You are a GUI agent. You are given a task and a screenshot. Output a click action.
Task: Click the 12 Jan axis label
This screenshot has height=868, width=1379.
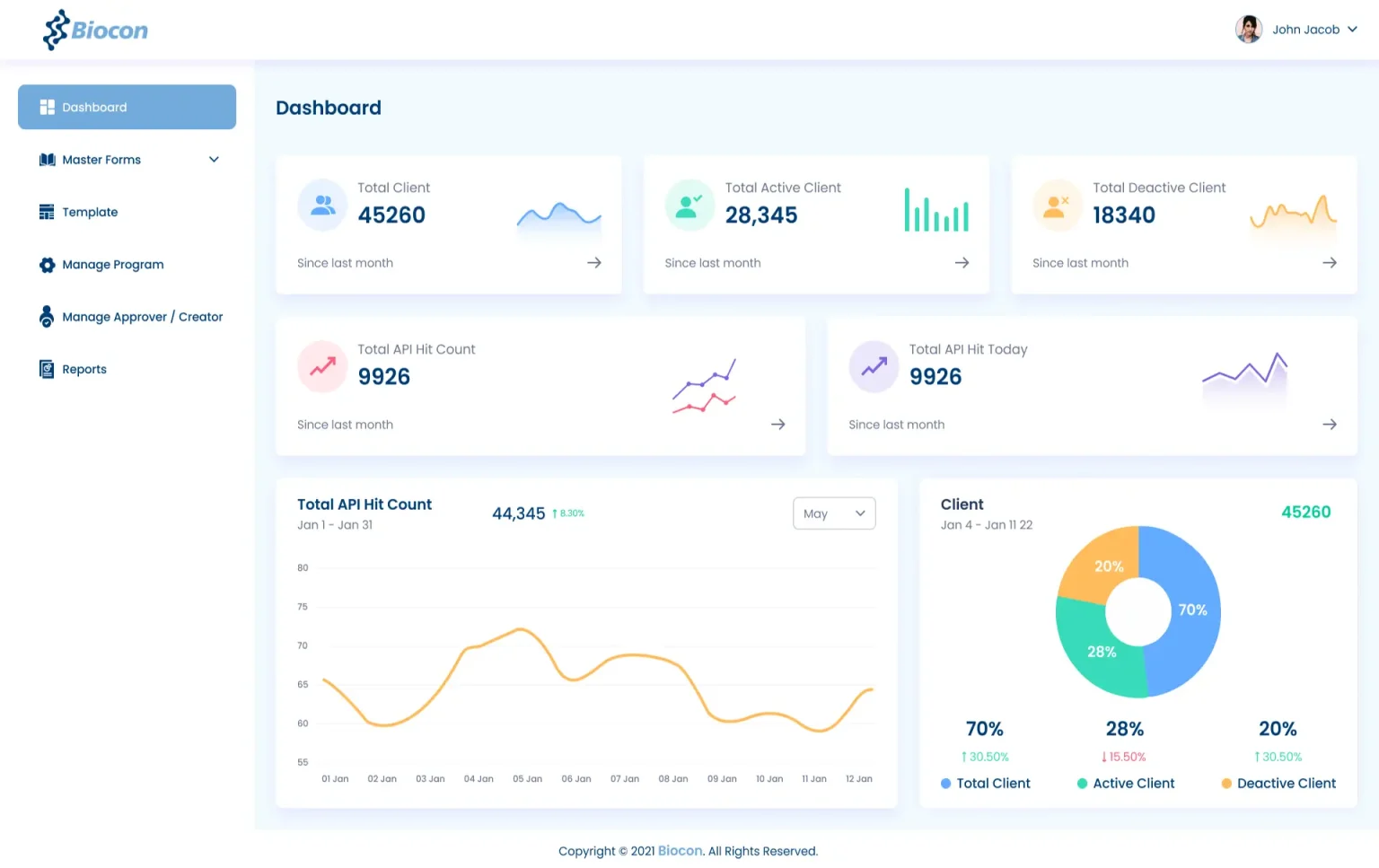tap(859, 779)
